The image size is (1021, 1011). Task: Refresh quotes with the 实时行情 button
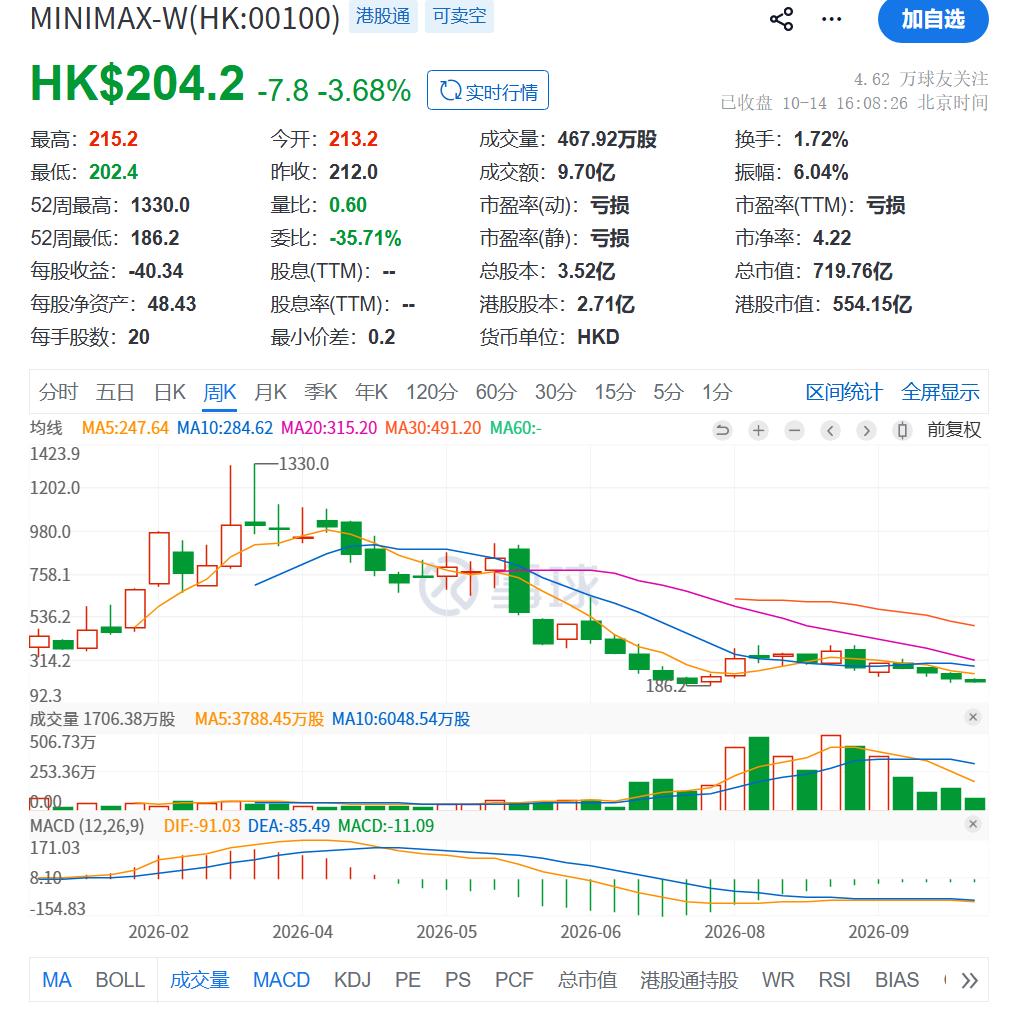(488, 90)
